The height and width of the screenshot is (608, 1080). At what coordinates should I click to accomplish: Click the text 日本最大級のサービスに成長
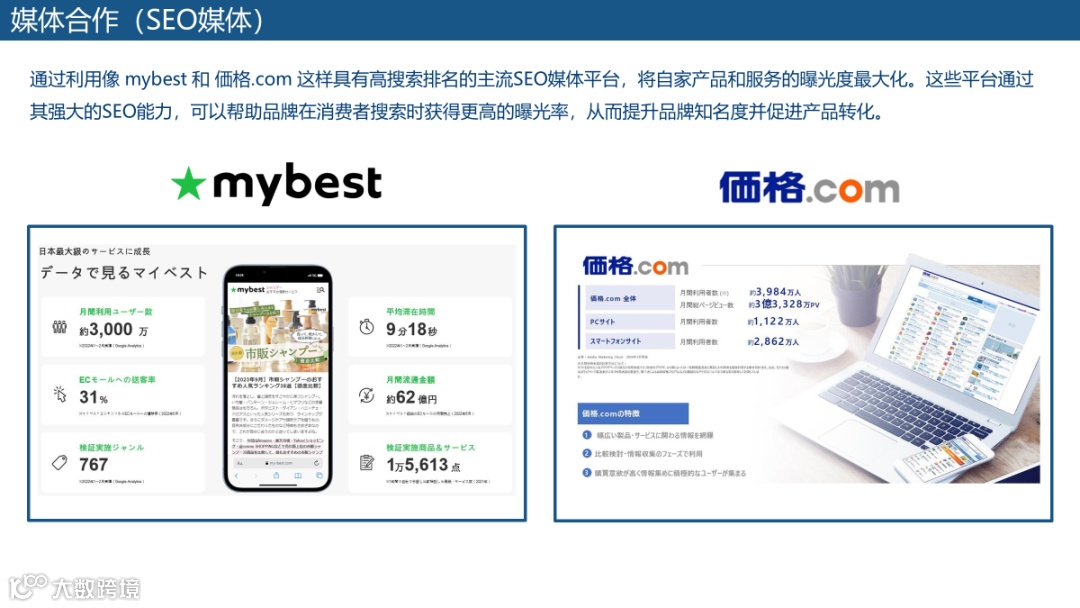[x=94, y=251]
